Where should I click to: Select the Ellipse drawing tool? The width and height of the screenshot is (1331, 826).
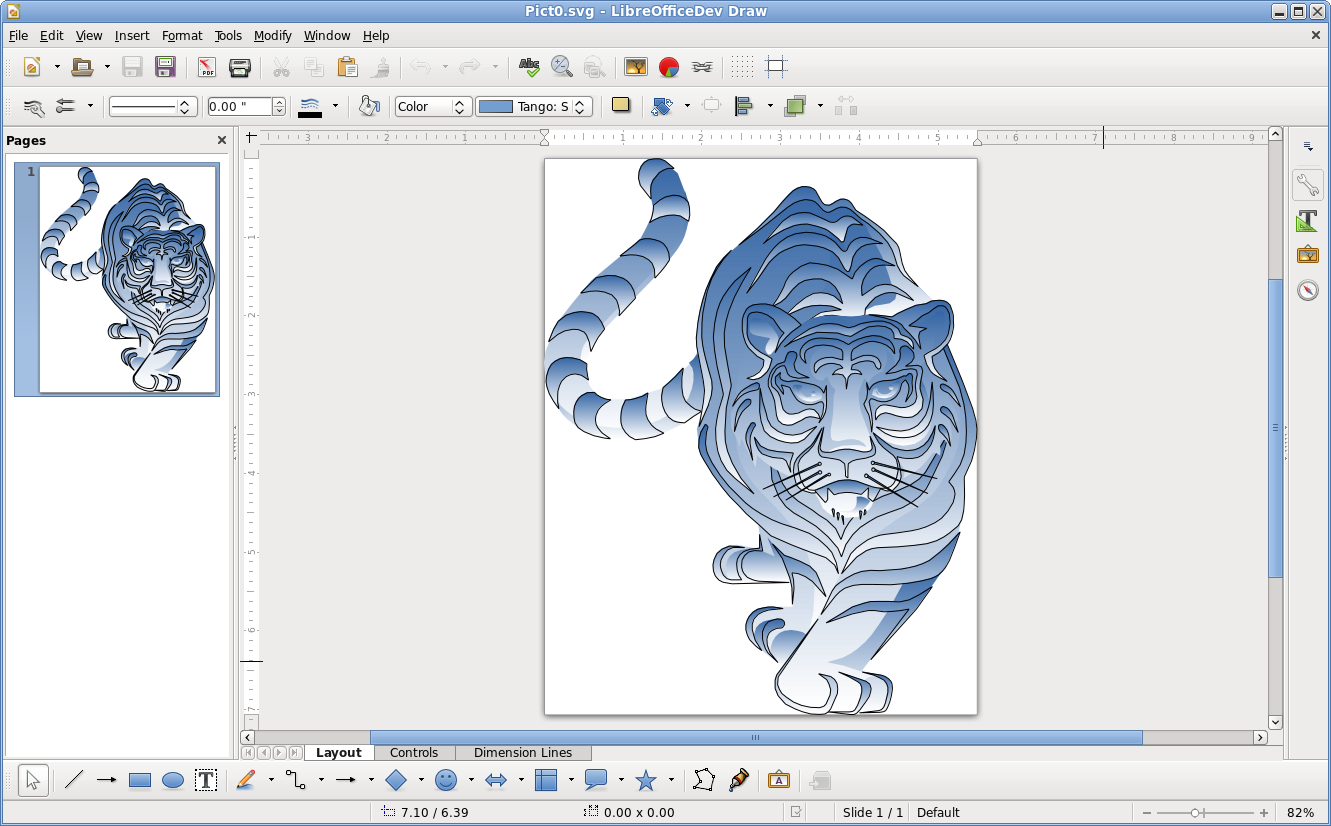click(x=173, y=781)
